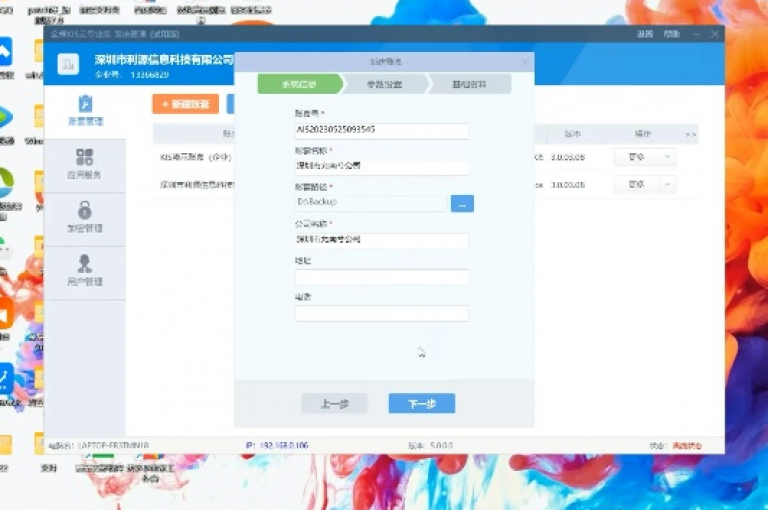Open 更多 dropdown for KIS演示账套 row
This screenshot has height=510, width=768.
[645, 157]
